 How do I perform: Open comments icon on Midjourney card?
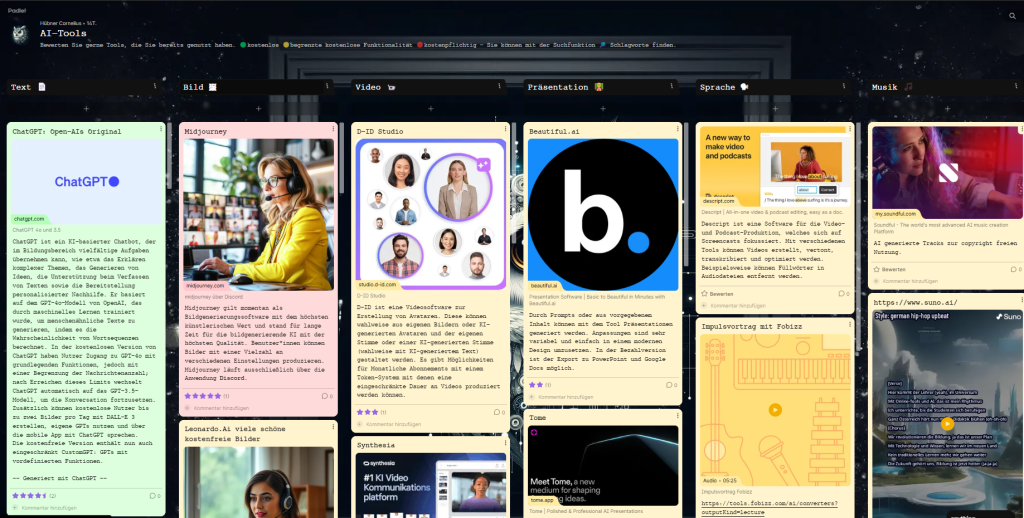327,396
